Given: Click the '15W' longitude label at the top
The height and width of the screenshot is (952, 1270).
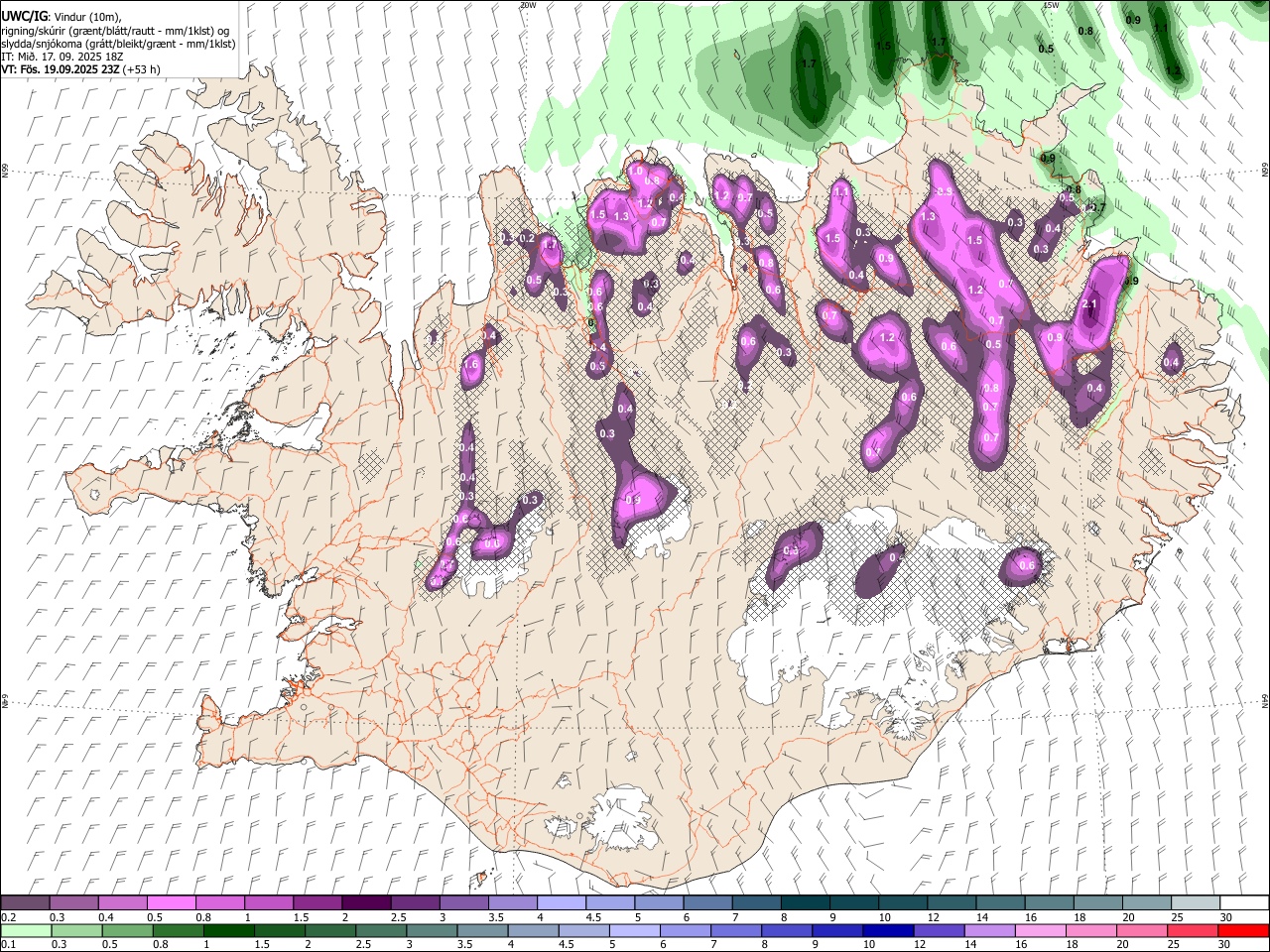Looking at the screenshot, I should point(1051,5).
